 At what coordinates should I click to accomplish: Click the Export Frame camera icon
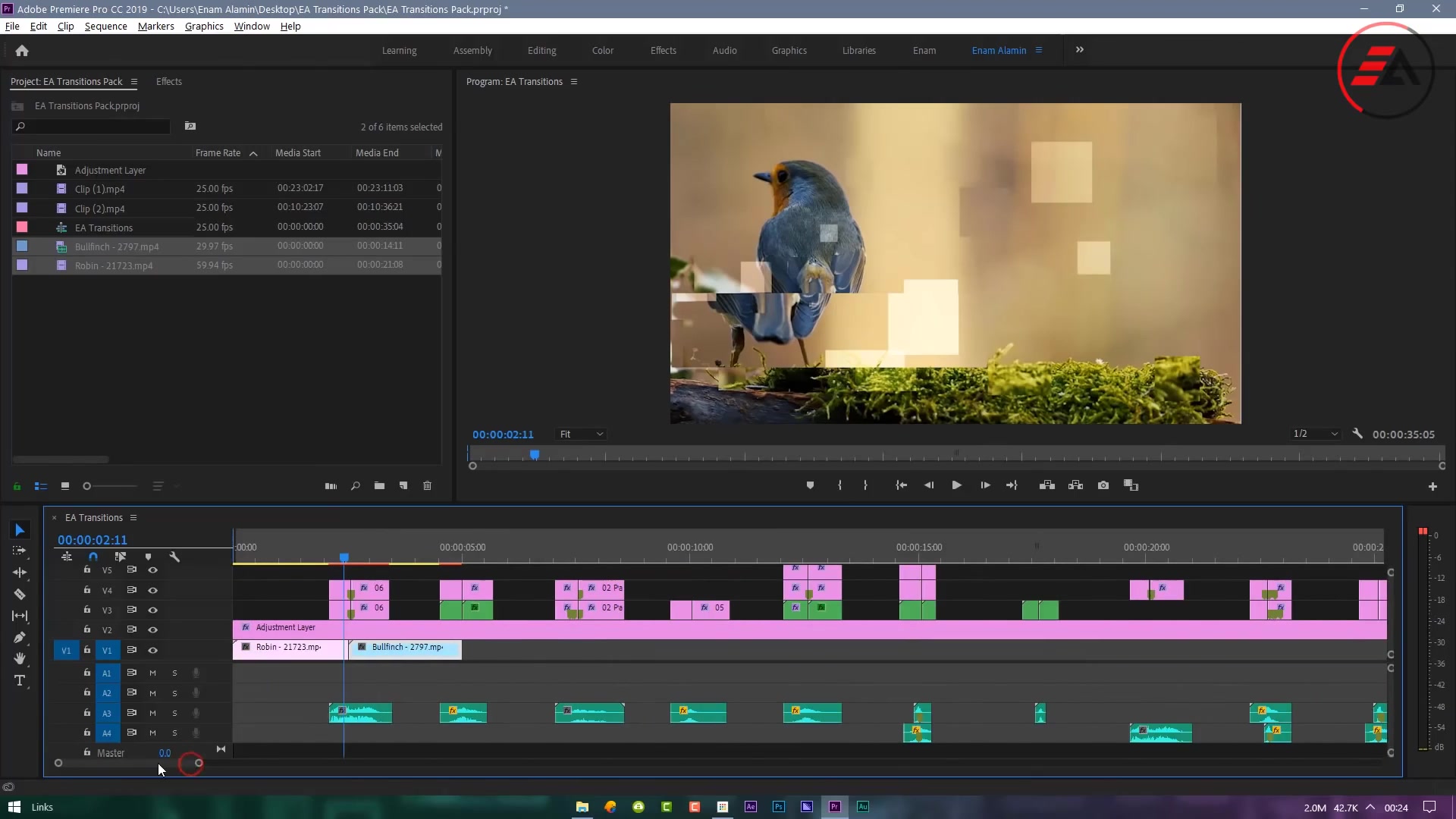[1103, 485]
